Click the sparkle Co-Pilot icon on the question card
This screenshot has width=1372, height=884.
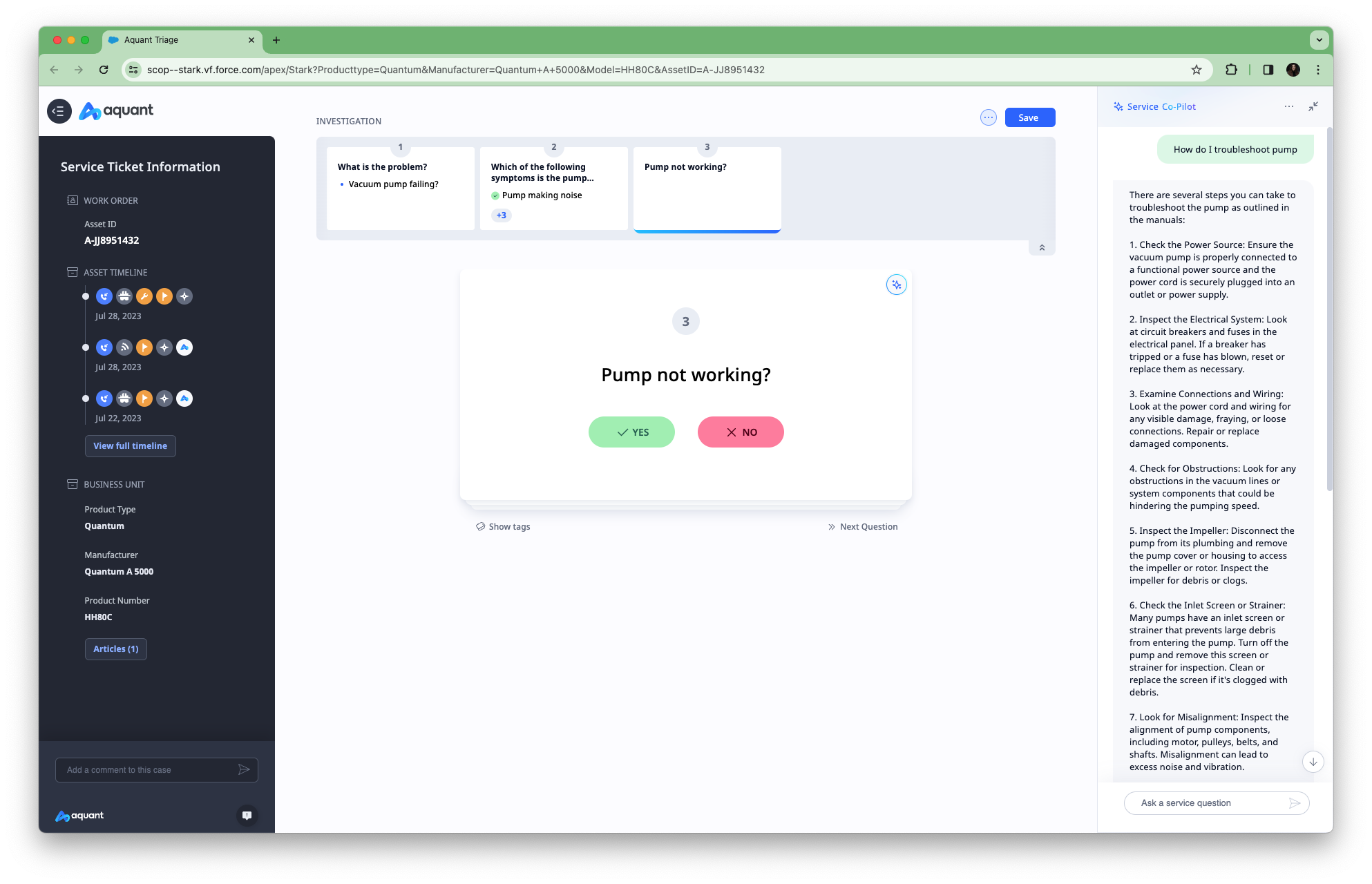tap(896, 285)
